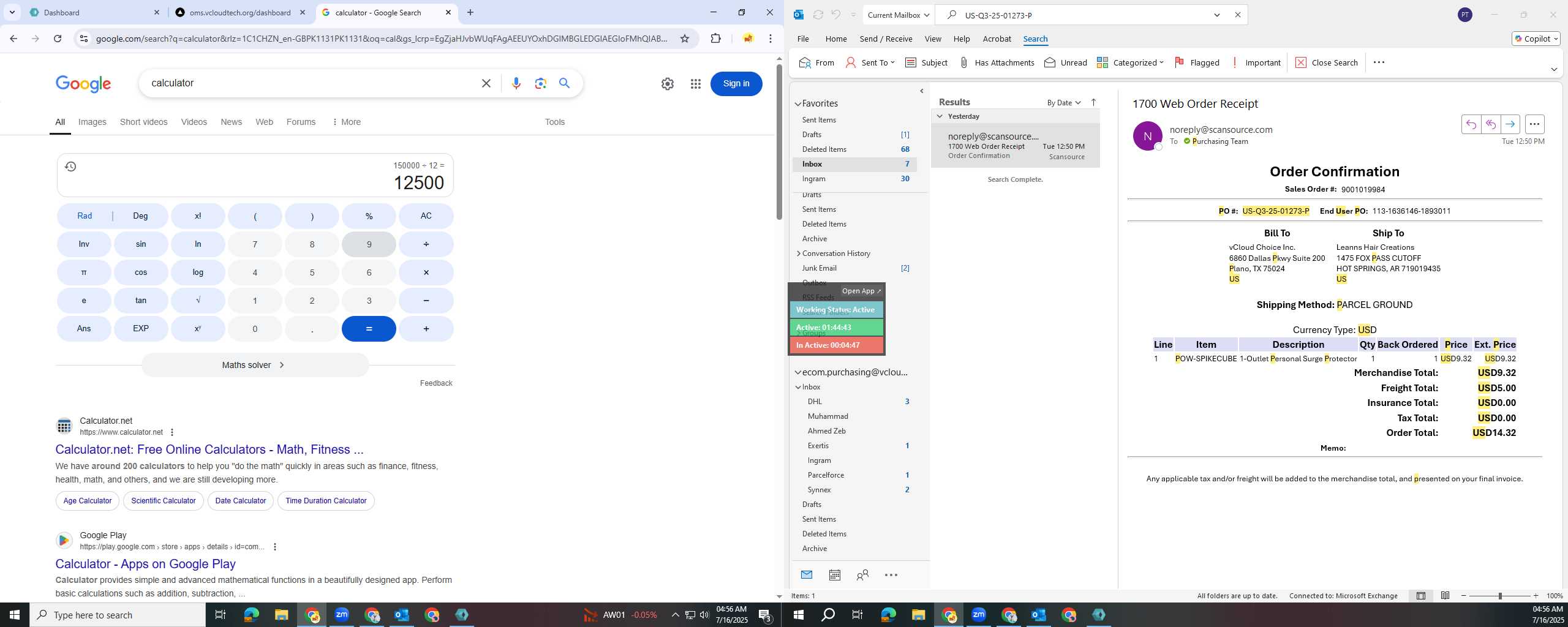Switch to Outlook People view

tap(862, 575)
